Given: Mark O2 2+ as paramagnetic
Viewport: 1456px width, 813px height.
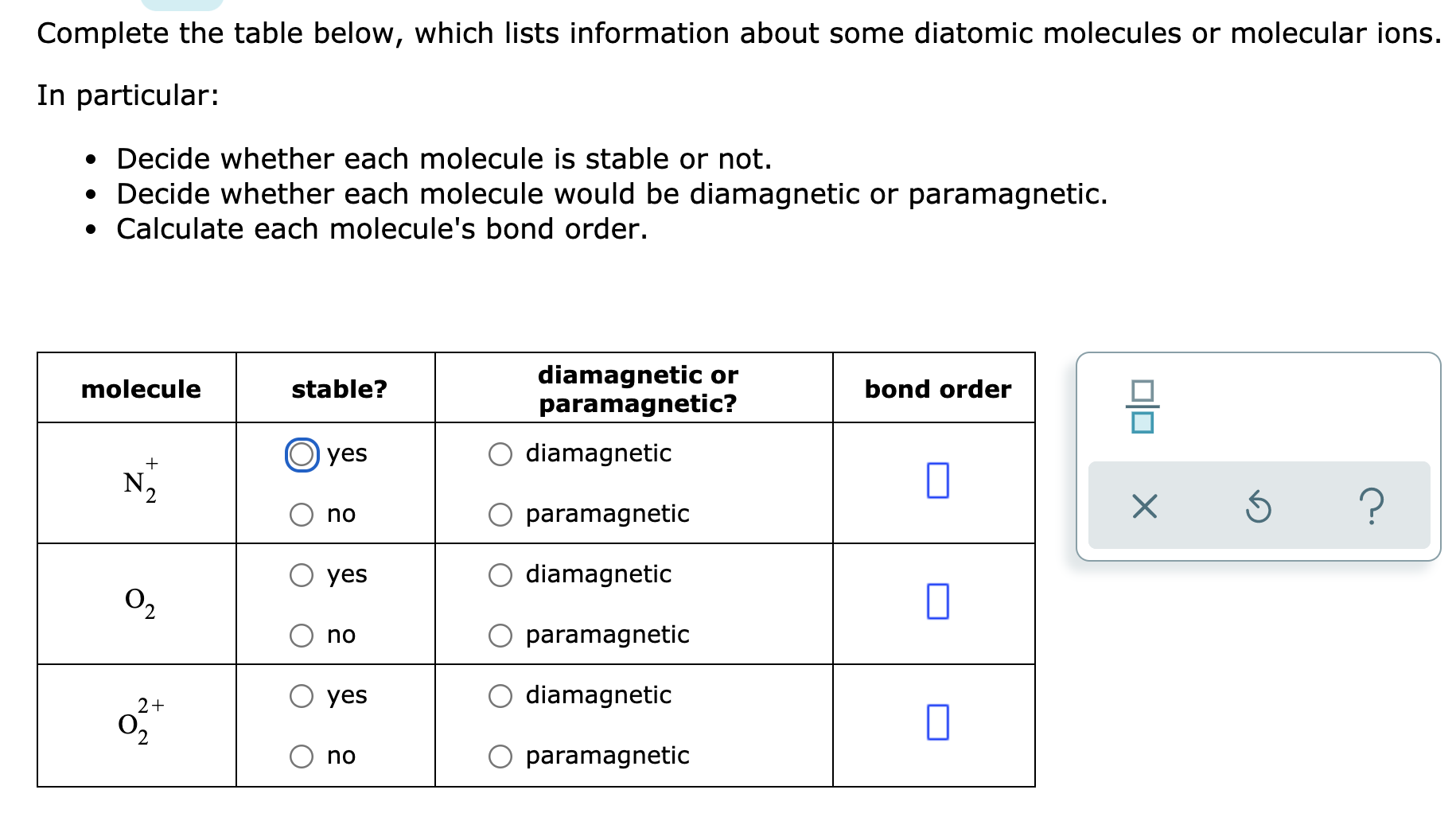Looking at the screenshot, I should 499,756.
